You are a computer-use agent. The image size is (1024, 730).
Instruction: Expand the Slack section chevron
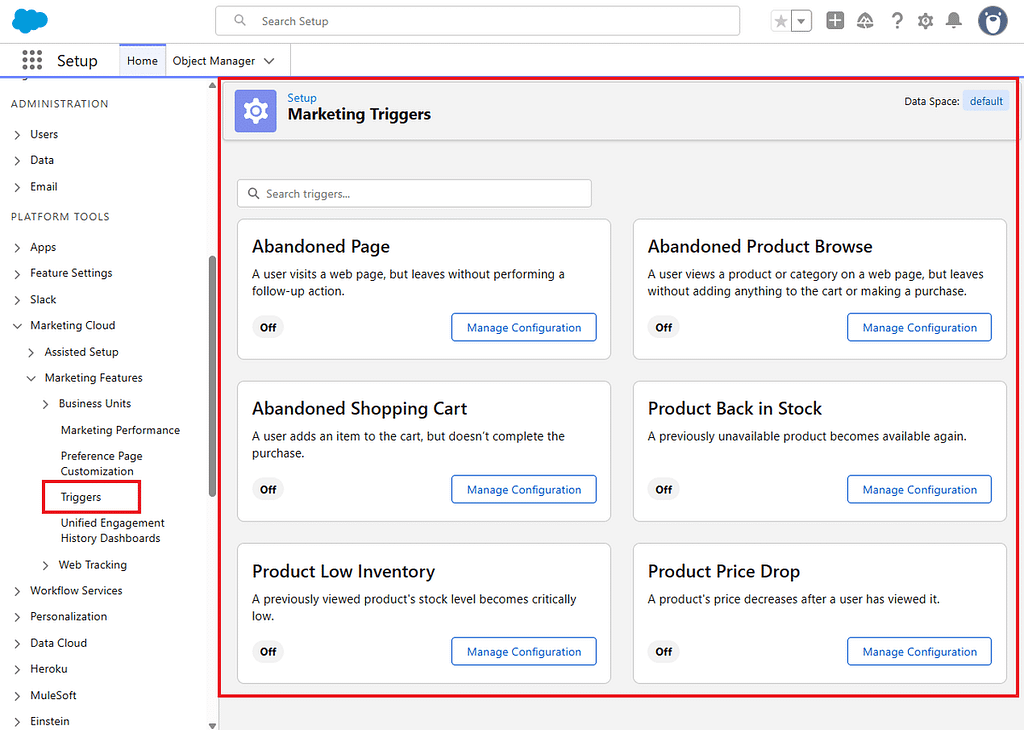pyautogui.click(x=17, y=300)
